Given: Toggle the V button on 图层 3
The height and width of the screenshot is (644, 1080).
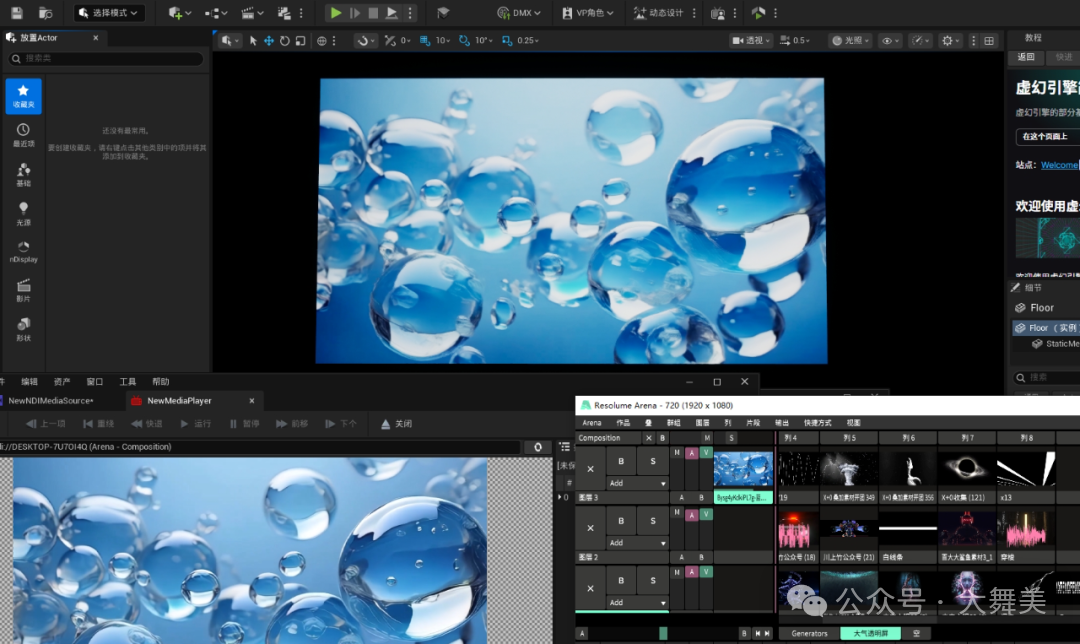Looking at the screenshot, I should click(x=706, y=453).
